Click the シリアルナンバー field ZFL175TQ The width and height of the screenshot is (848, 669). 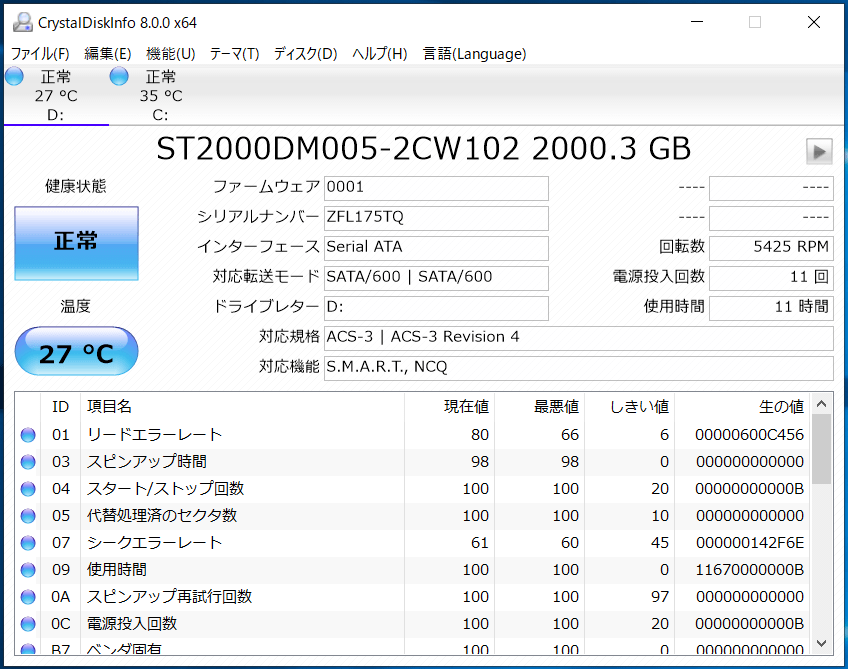436,218
